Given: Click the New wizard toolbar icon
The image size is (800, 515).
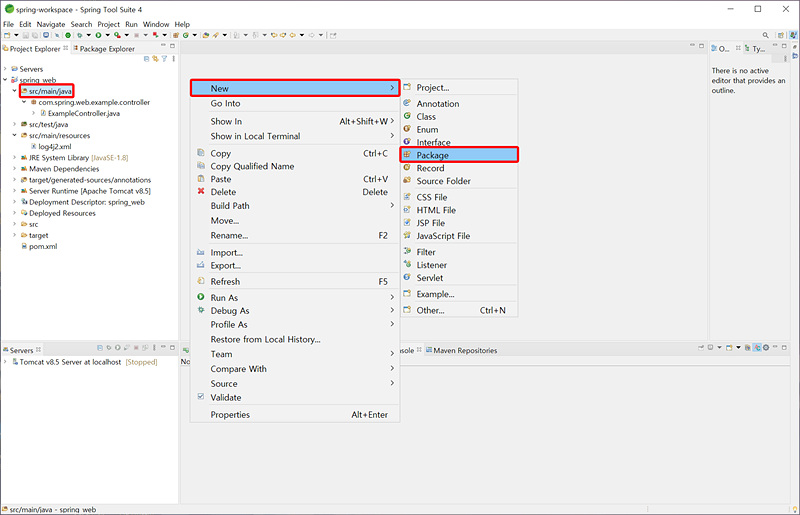Looking at the screenshot, I should click(7, 35).
